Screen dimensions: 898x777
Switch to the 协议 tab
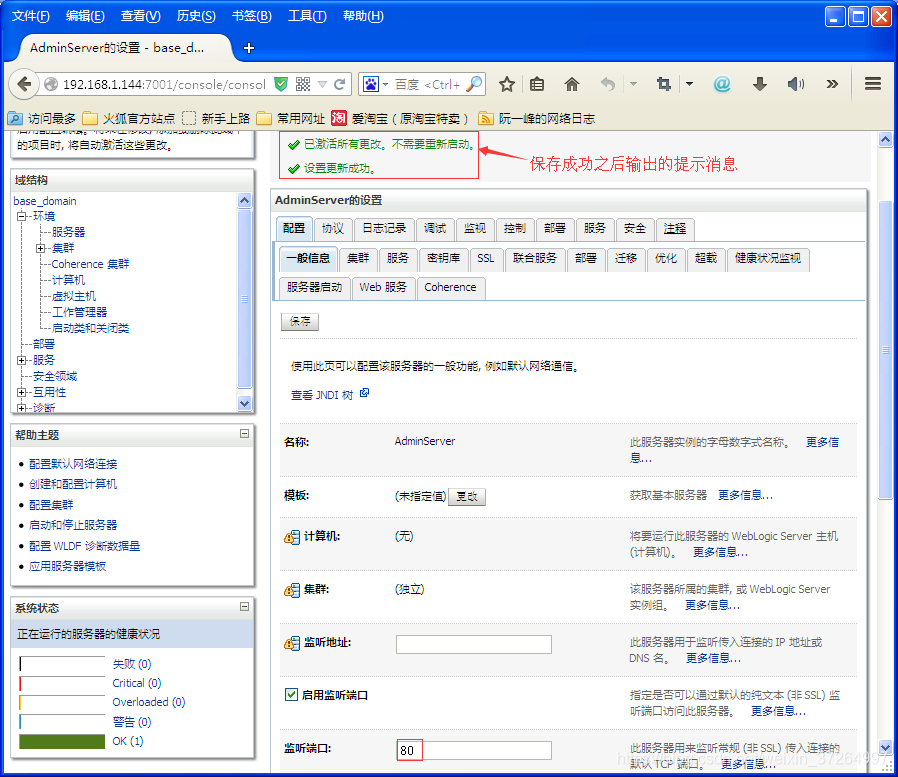click(333, 228)
